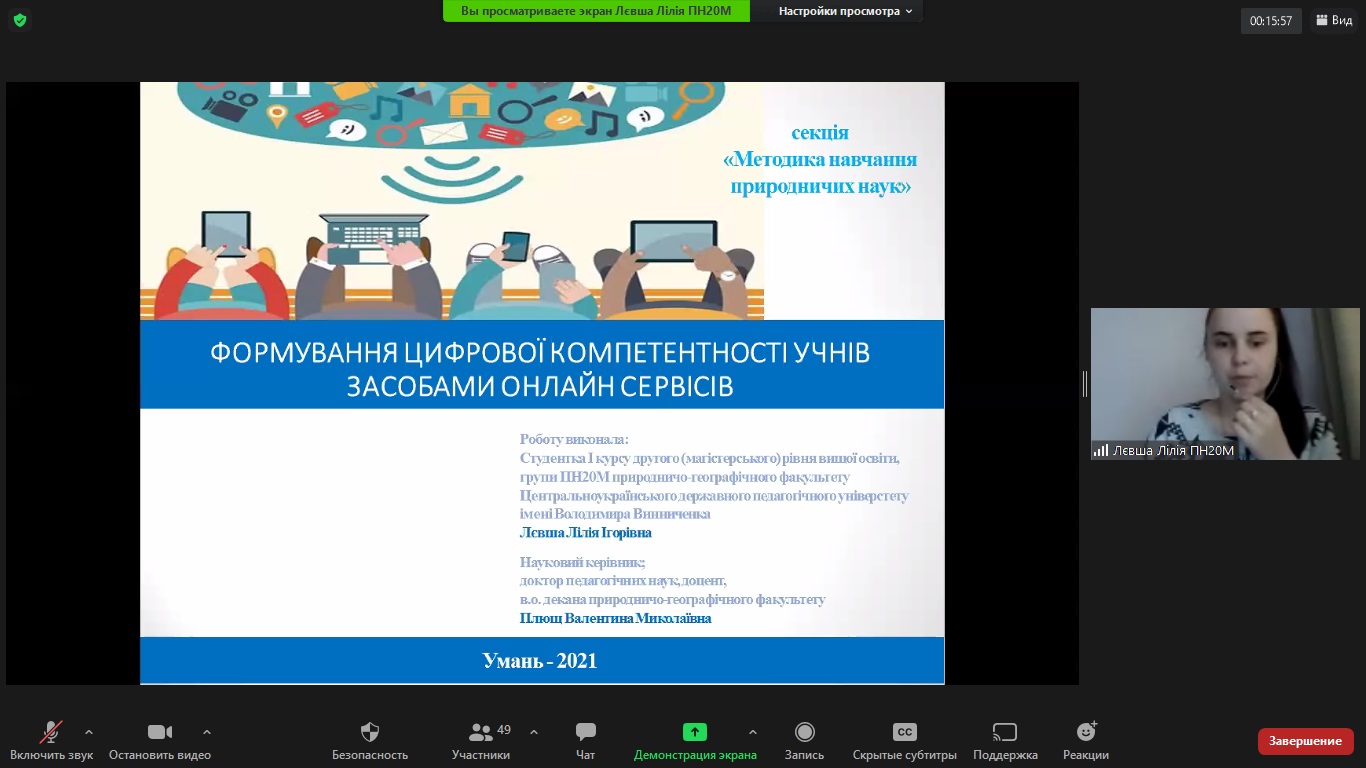Expand video options arrow next to camera
The width and height of the screenshot is (1366, 768).
pyautogui.click(x=207, y=731)
